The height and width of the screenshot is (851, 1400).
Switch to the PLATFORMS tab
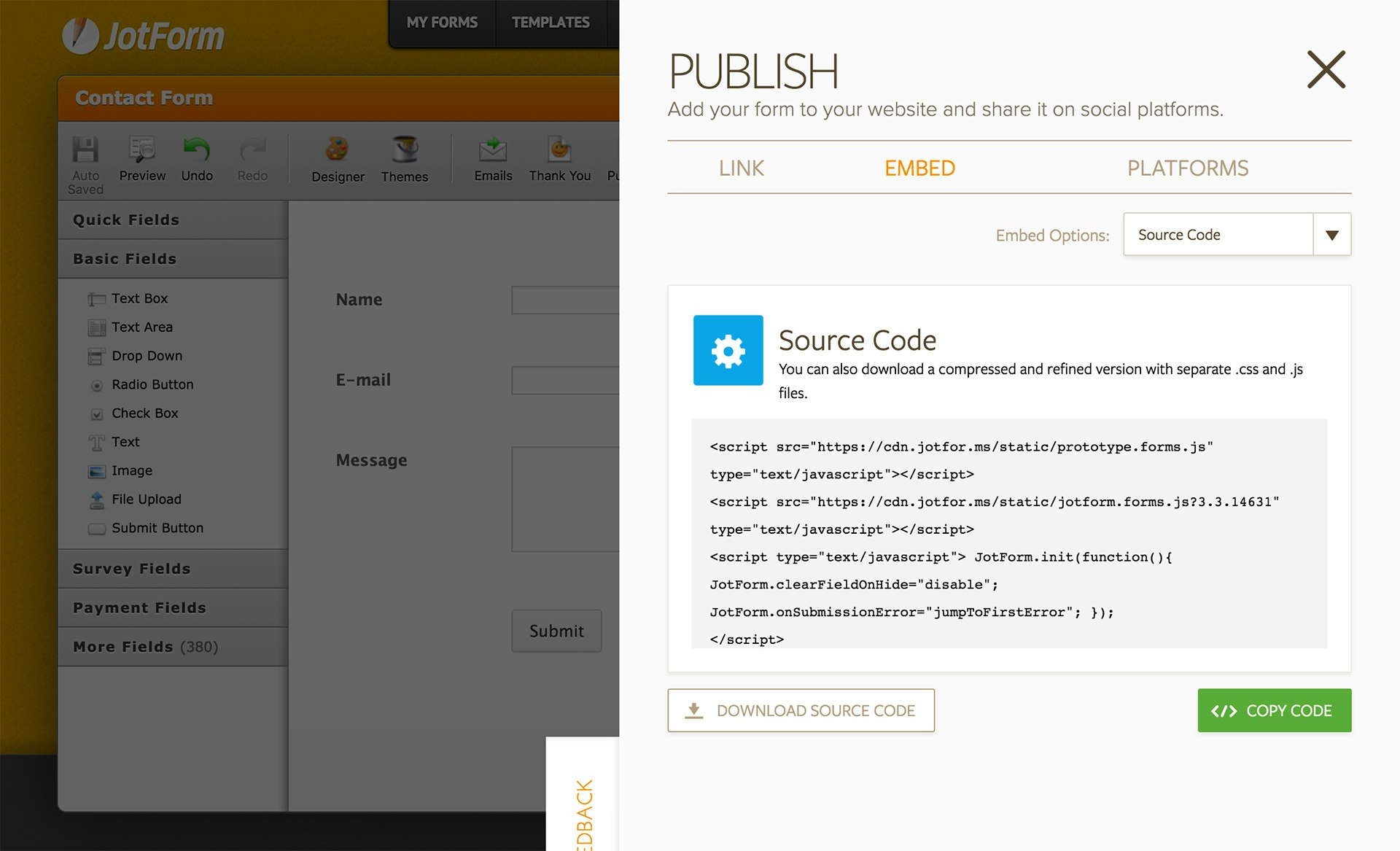point(1187,168)
